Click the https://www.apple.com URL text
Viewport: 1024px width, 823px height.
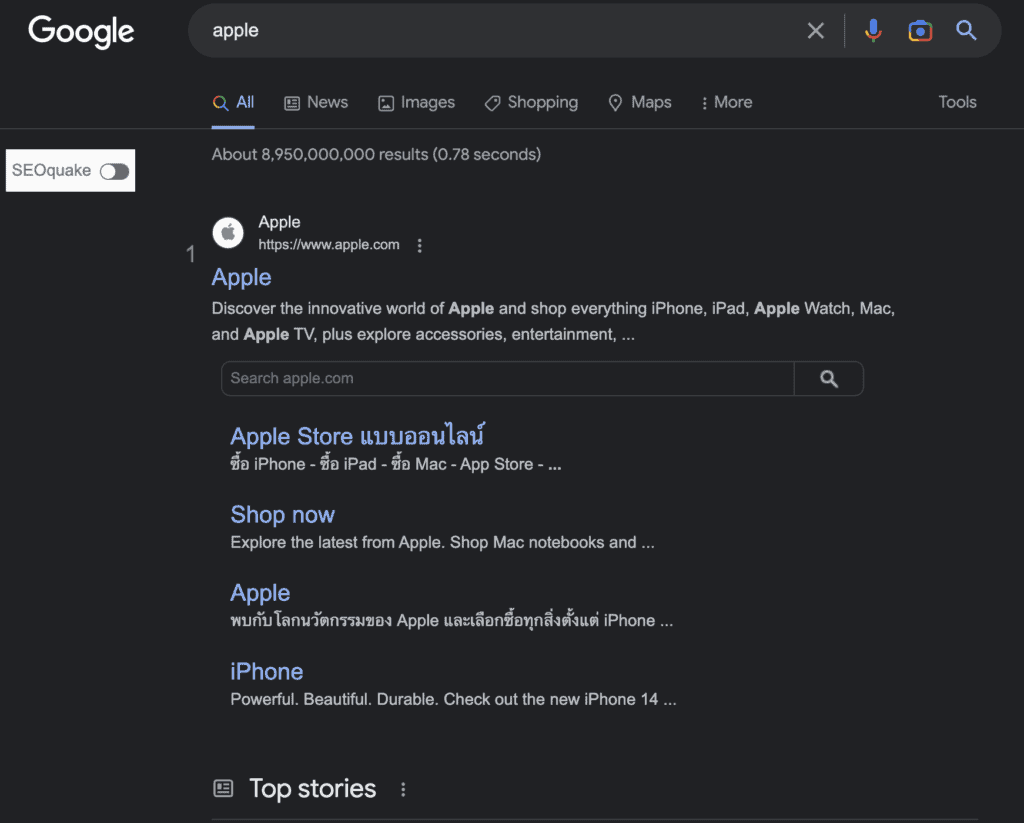(x=328, y=245)
